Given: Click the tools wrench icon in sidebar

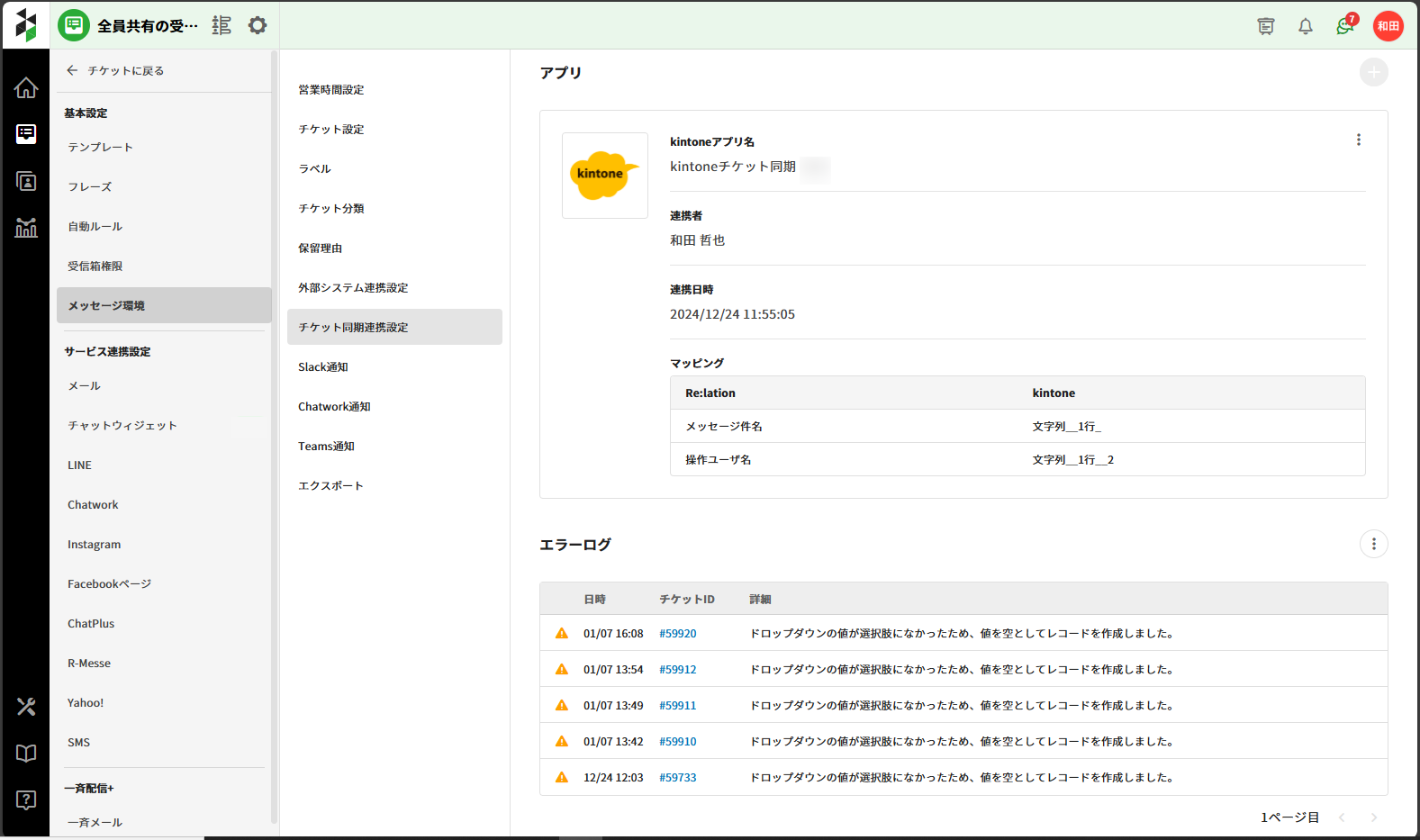Looking at the screenshot, I should coord(26,707).
